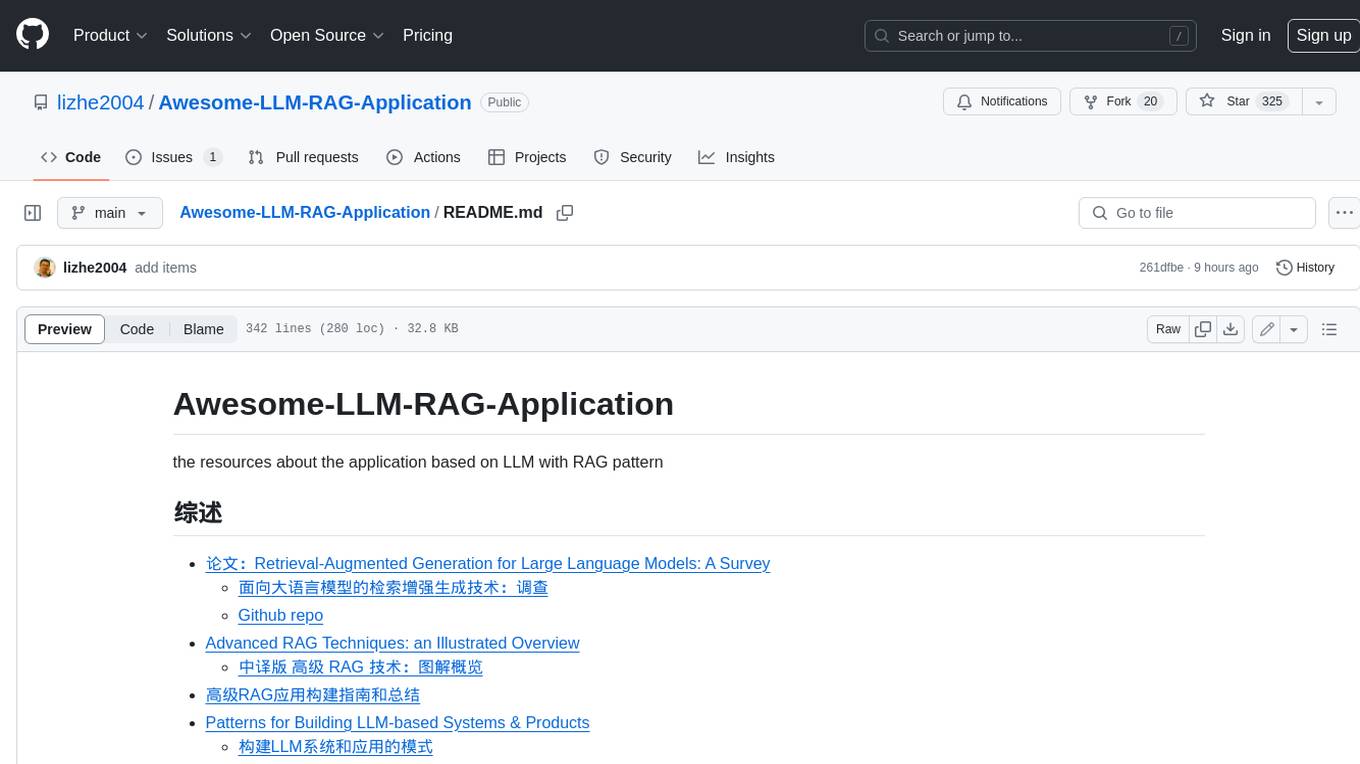Open the Security tab

(632, 157)
